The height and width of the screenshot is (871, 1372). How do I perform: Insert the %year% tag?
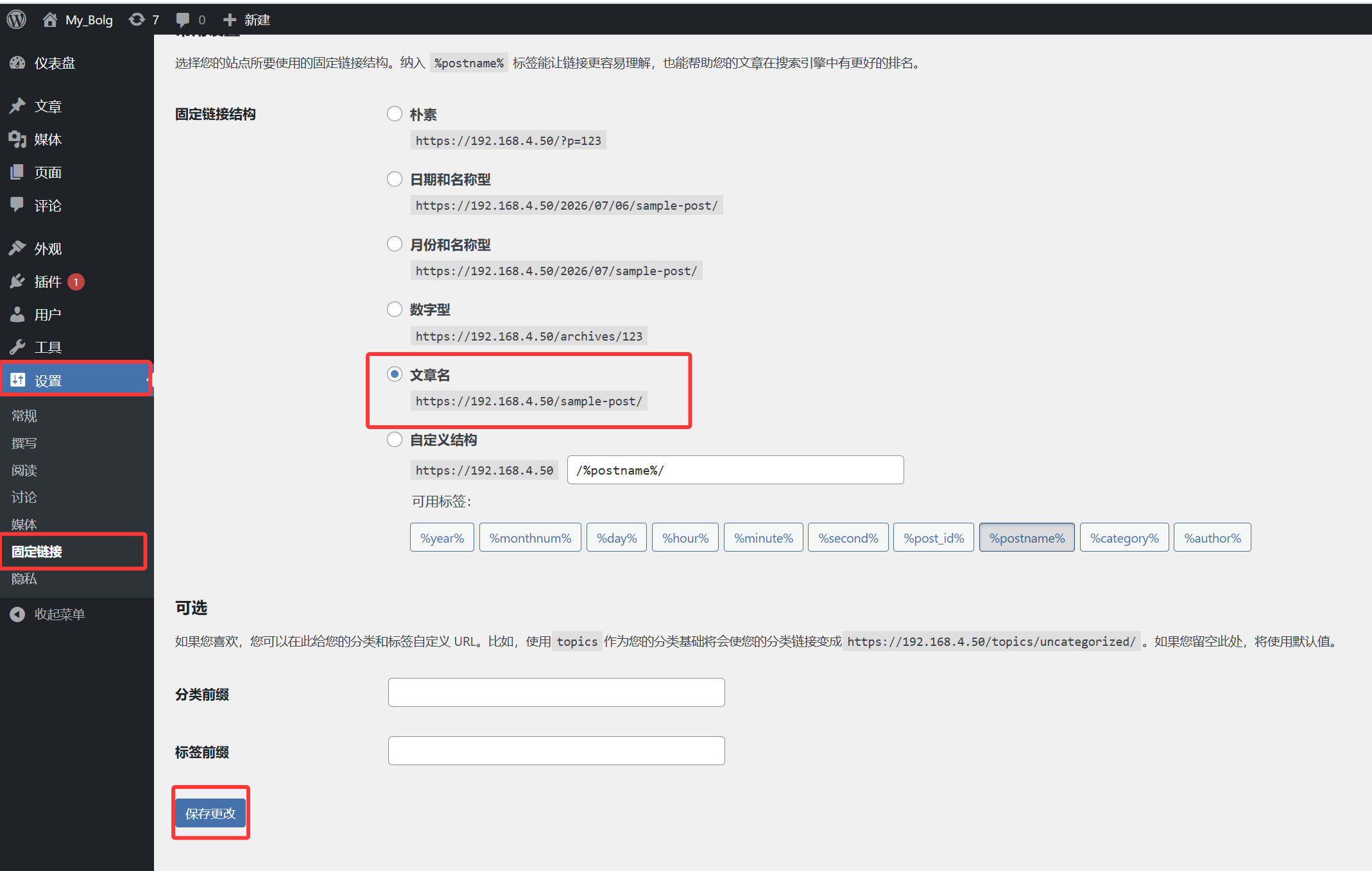click(442, 537)
